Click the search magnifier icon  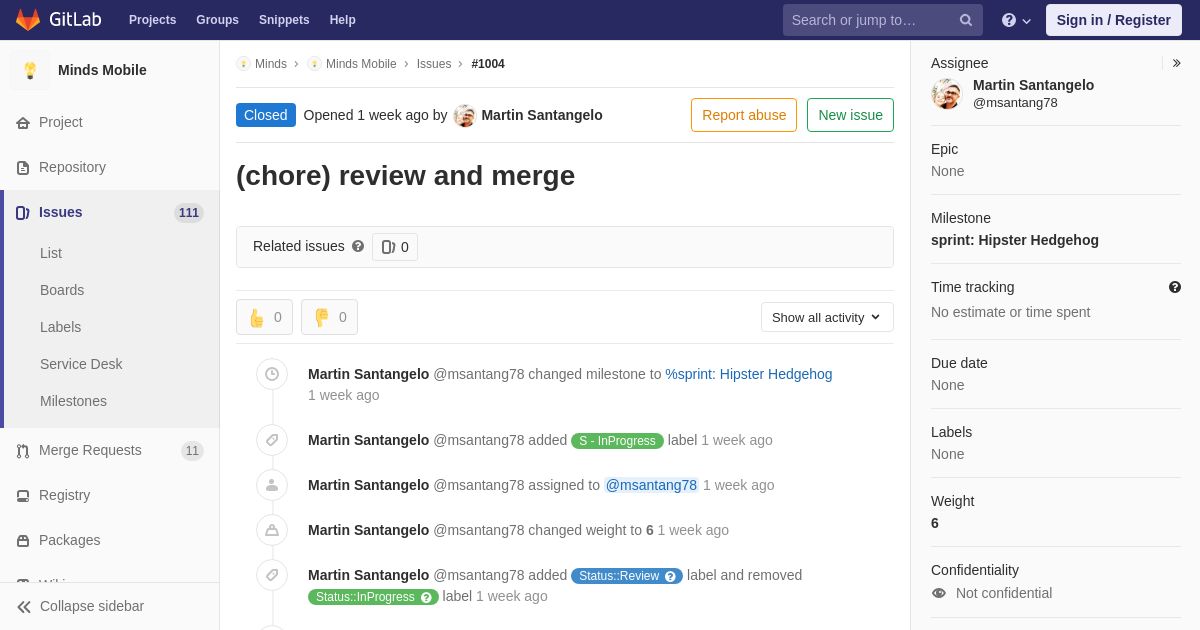click(x=966, y=20)
